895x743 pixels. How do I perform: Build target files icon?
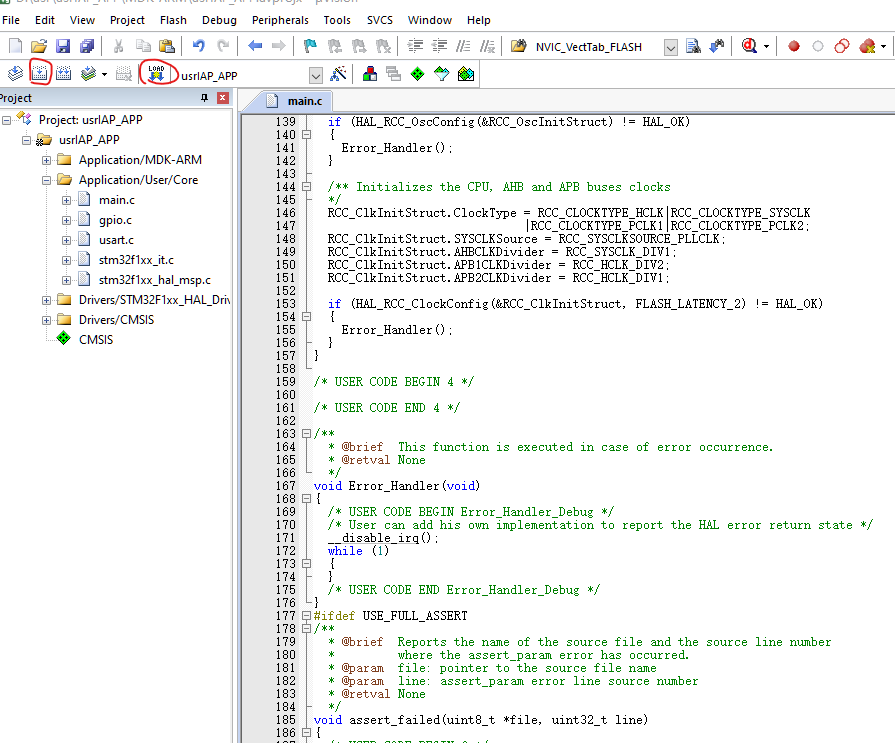[40, 74]
